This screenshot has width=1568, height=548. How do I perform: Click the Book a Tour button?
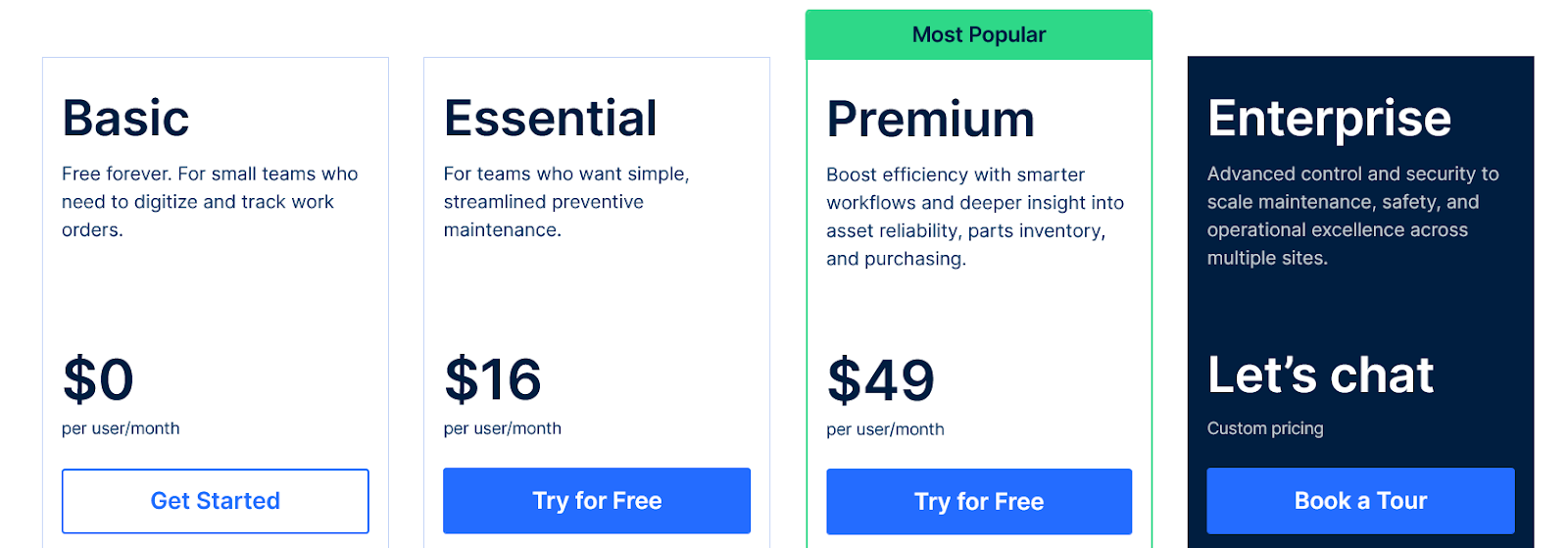(1360, 501)
